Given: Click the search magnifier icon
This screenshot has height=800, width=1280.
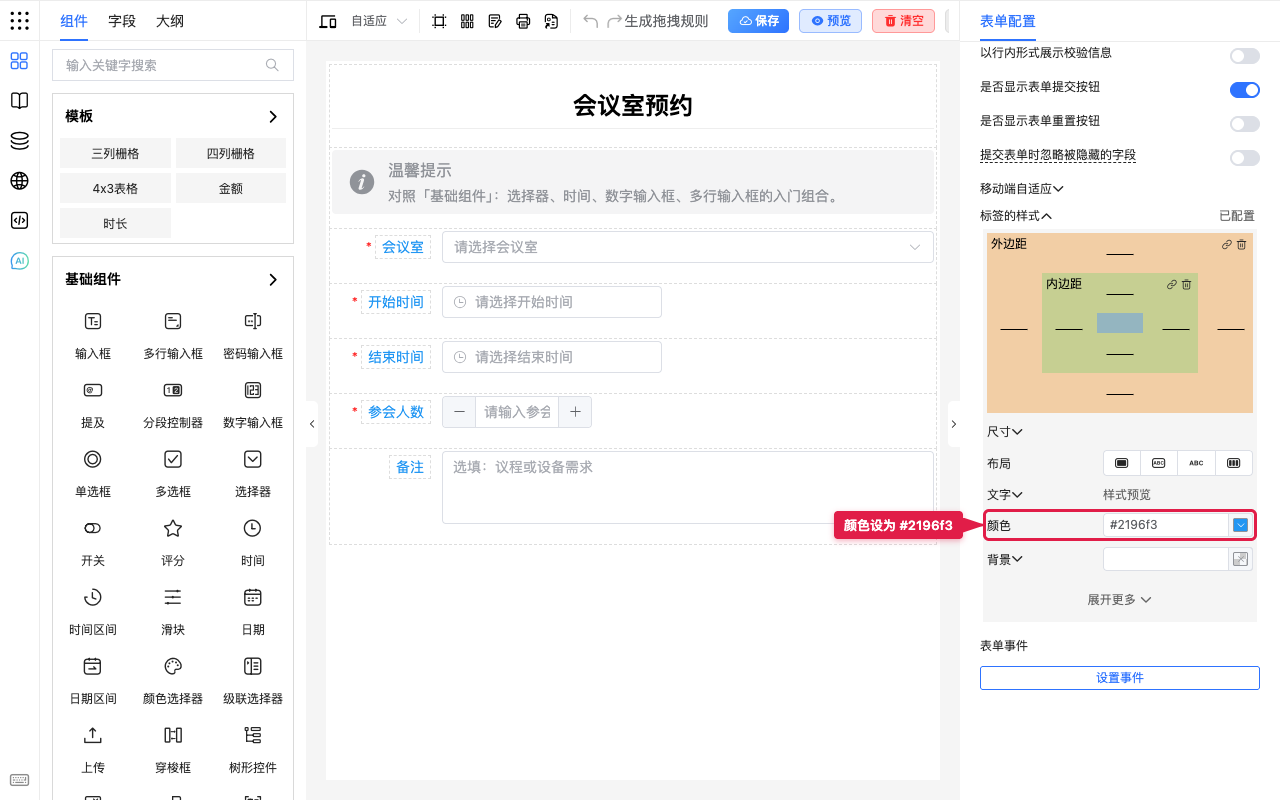Looking at the screenshot, I should pos(272,65).
